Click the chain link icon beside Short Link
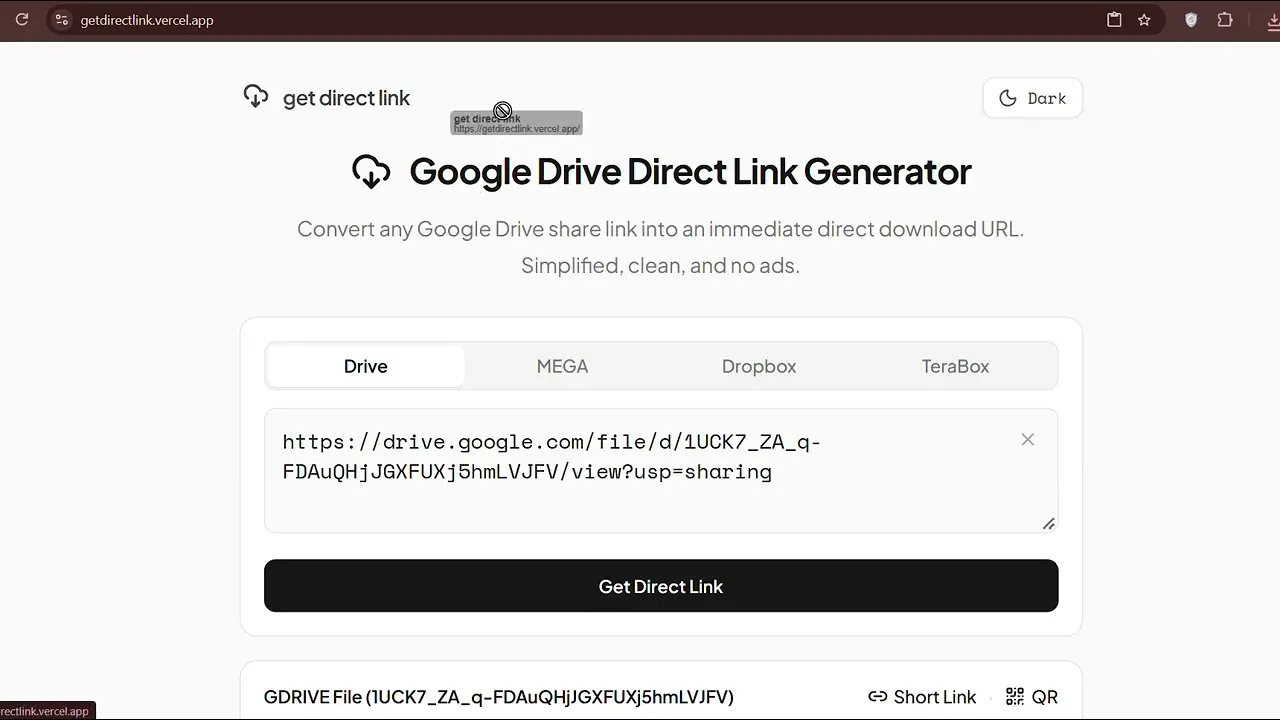 [x=878, y=697]
